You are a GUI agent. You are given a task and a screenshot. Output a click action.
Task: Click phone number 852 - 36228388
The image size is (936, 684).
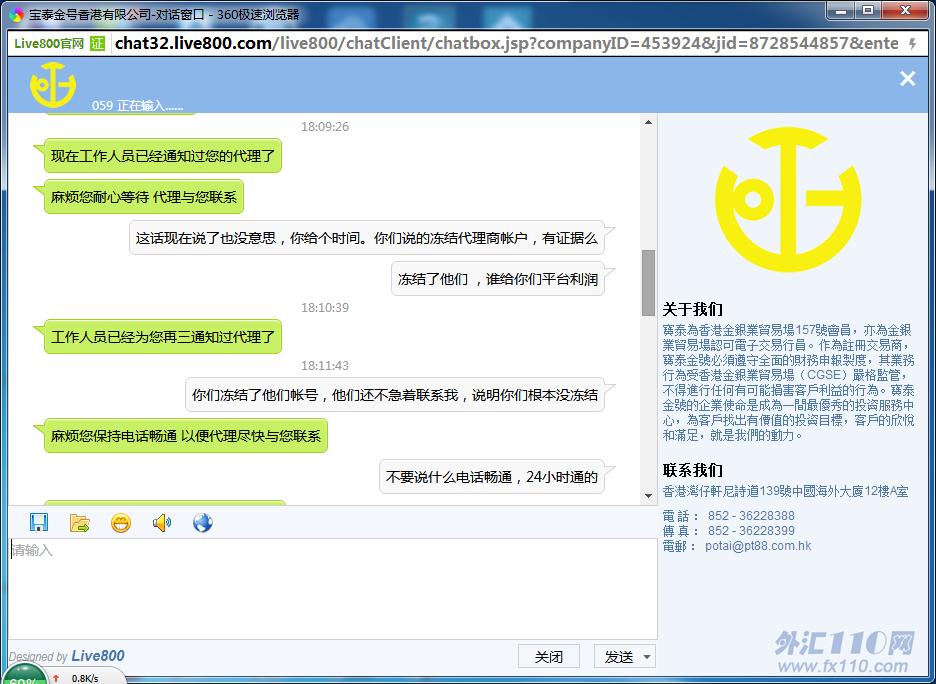(751, 516)
